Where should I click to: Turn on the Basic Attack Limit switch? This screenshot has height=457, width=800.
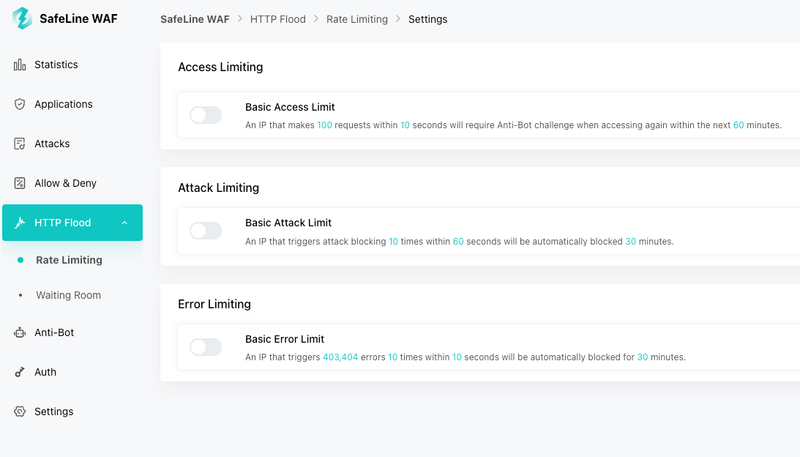click(x=206, y=231)
